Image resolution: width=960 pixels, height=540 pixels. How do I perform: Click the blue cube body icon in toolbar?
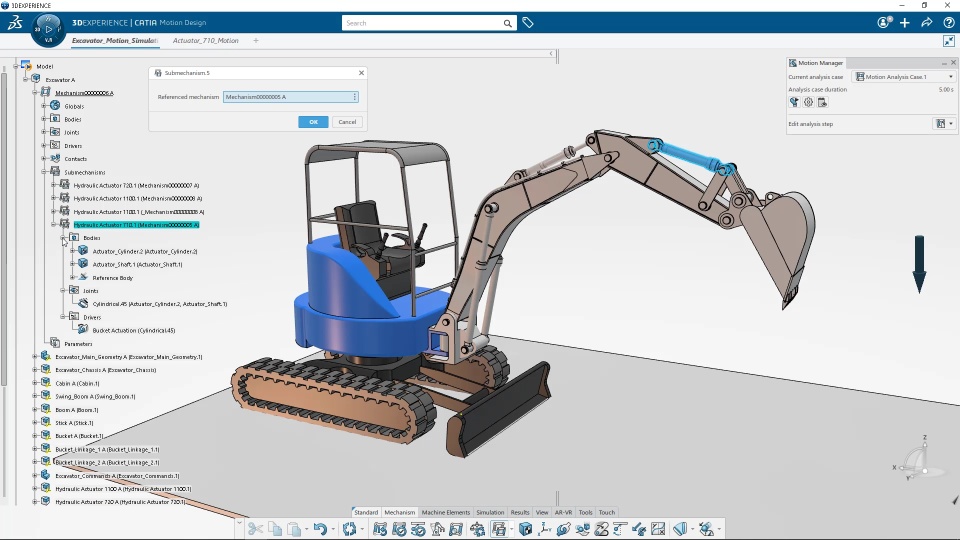coord(525,529)
